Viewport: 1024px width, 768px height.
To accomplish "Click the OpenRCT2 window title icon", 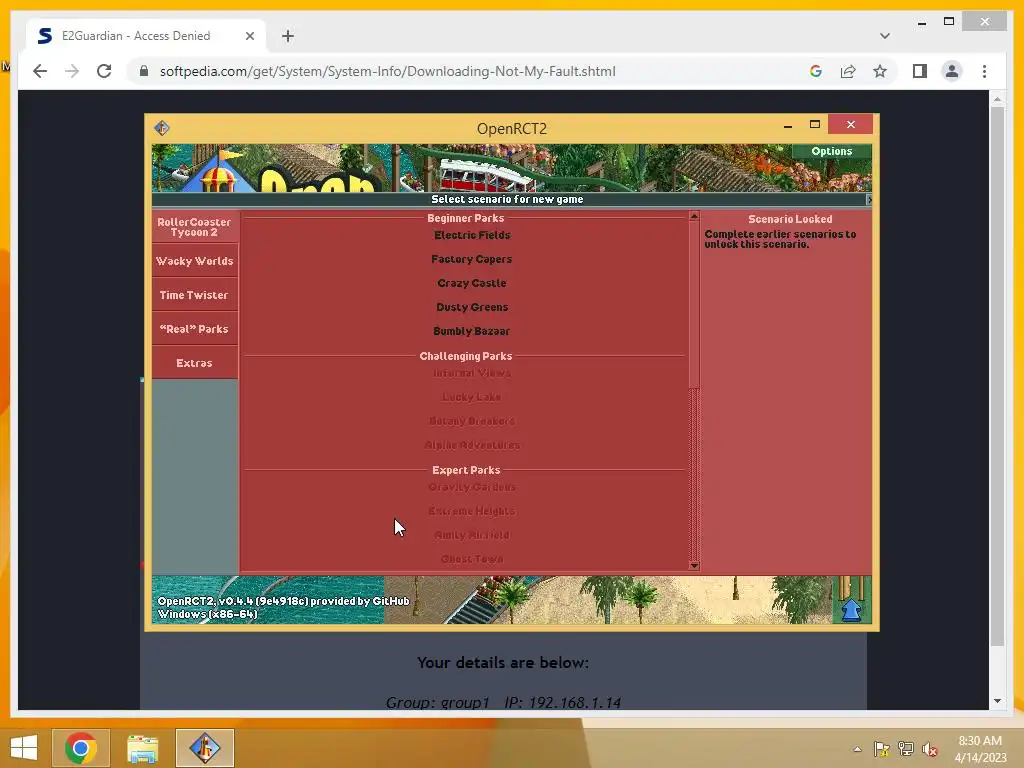I will click(x=162, y=128).
